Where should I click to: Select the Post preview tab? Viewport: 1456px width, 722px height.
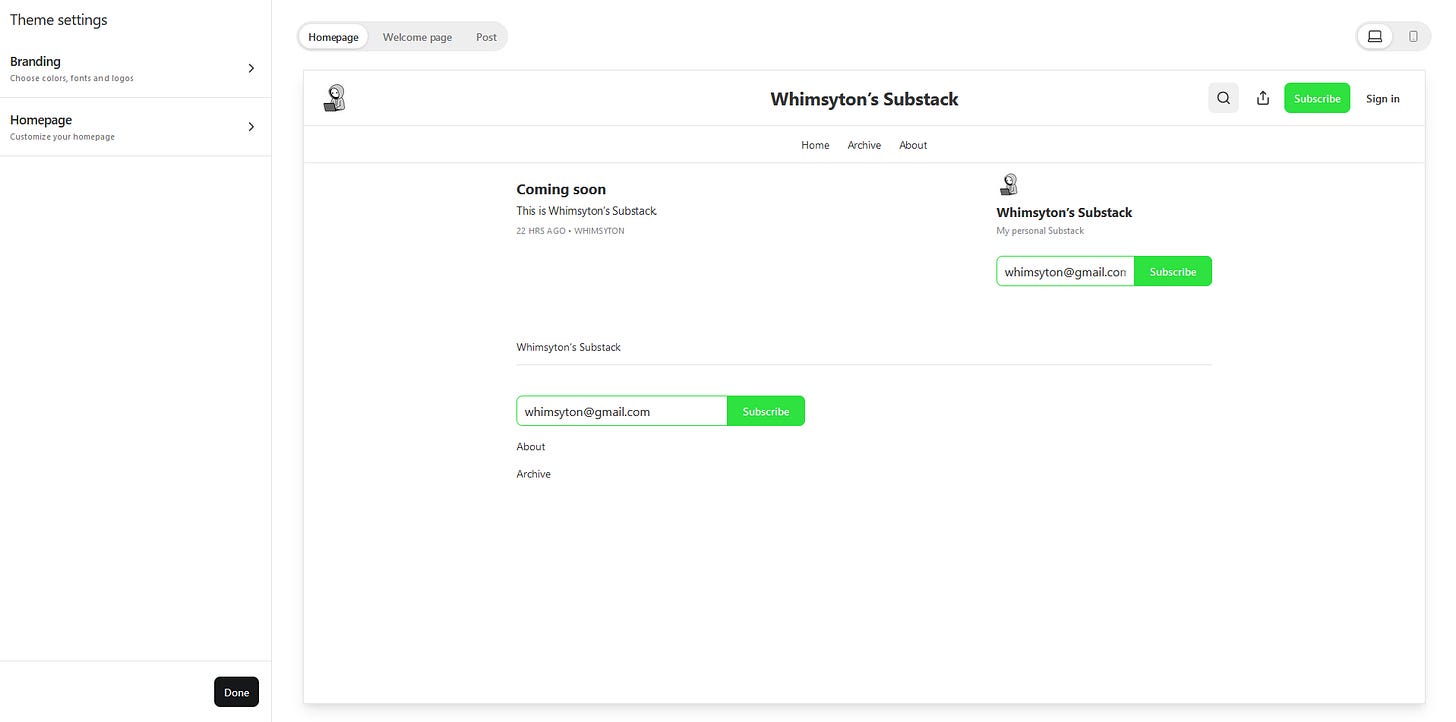[x=486, y=37]
